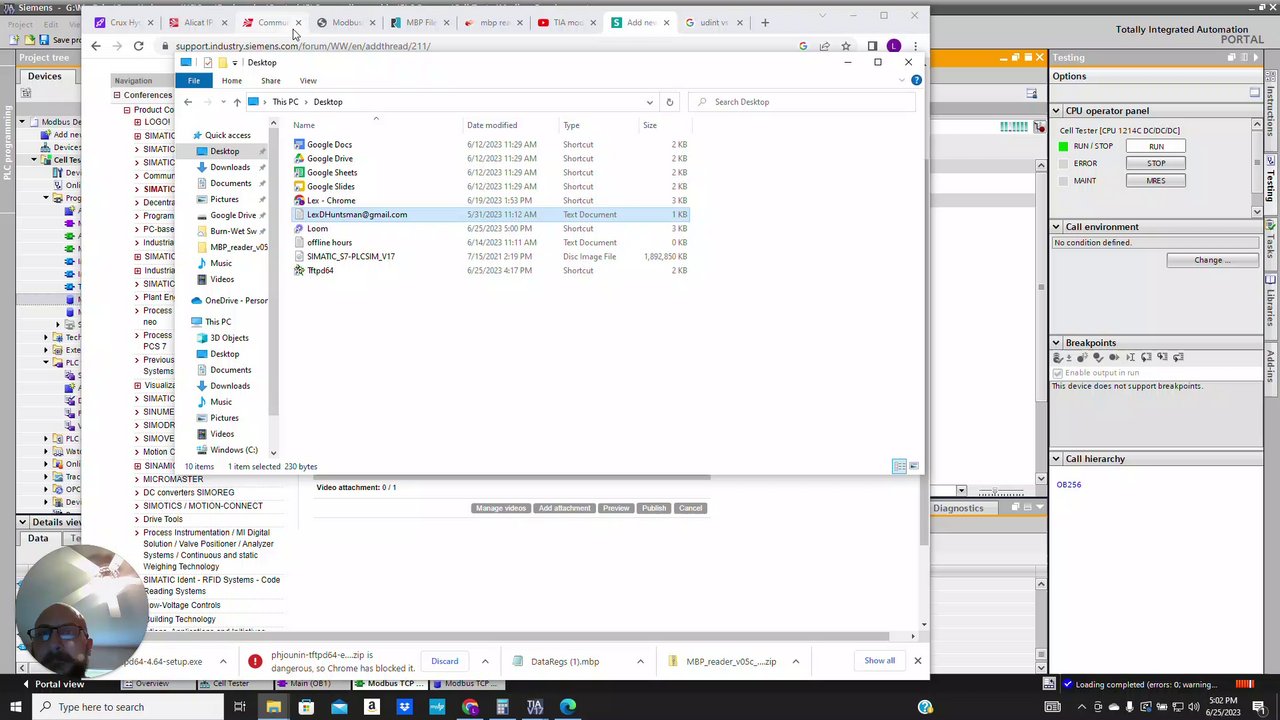1280x720 pixels.
Task: Open Explorer help question mark icon
Action: pyautogui.click(x=916, y=80)
